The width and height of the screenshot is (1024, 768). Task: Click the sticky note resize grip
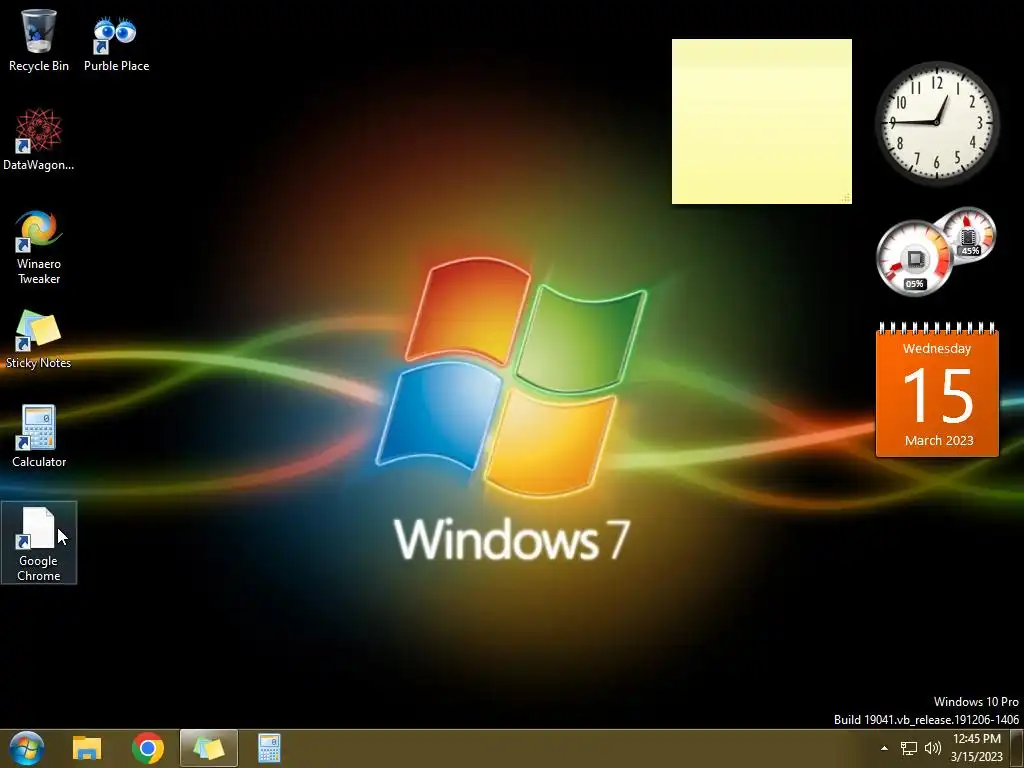point(846,198)
